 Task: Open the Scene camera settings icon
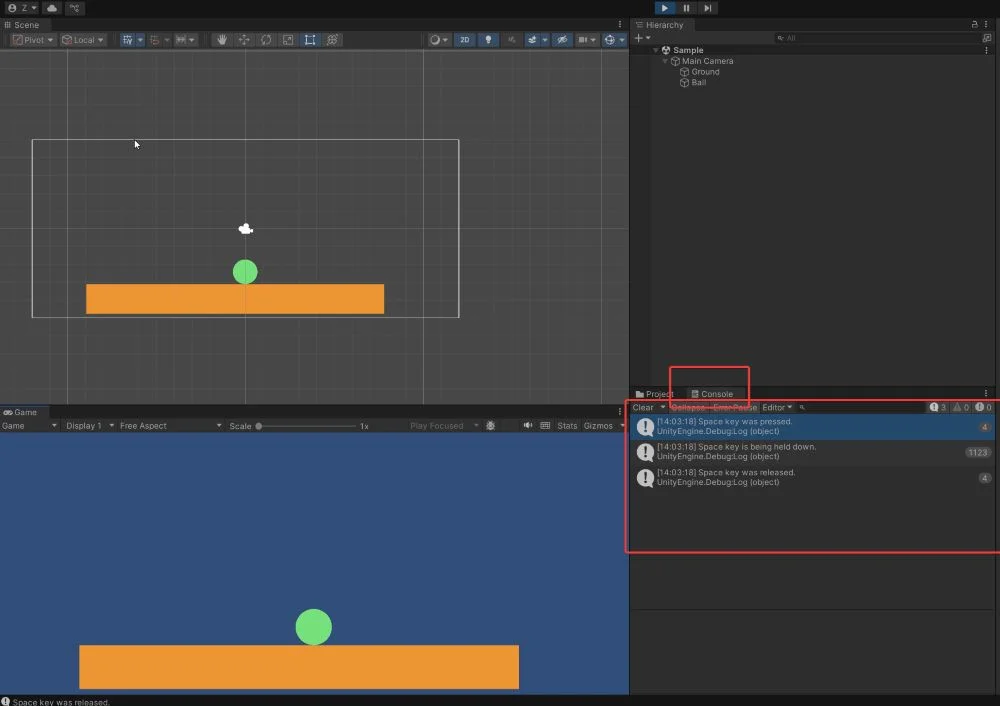(587, 40)
